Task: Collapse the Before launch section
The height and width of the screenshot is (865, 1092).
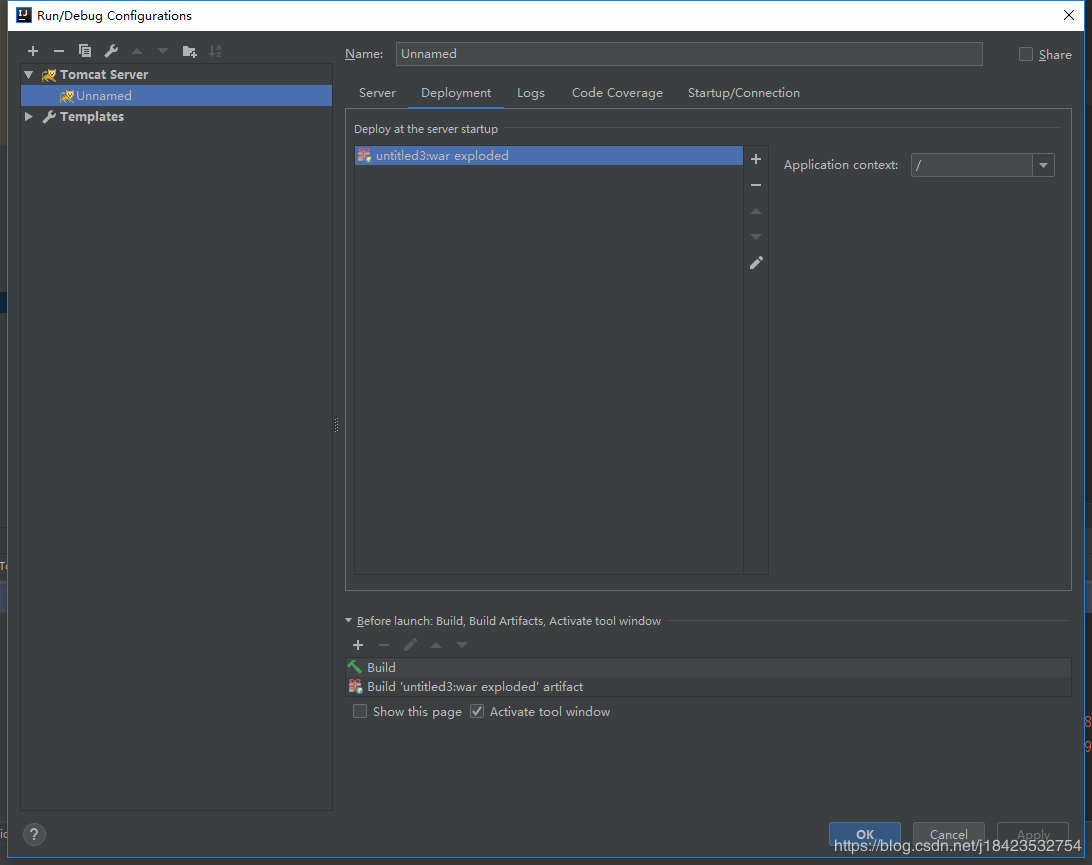Action: [349, 621]
